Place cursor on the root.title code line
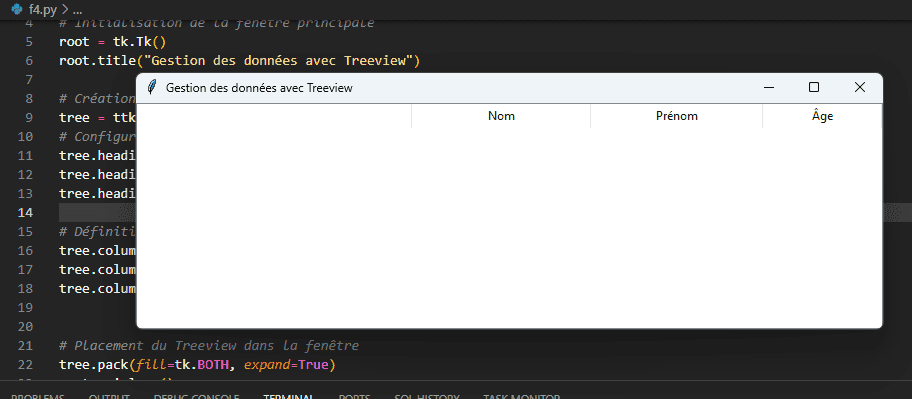 239,60
